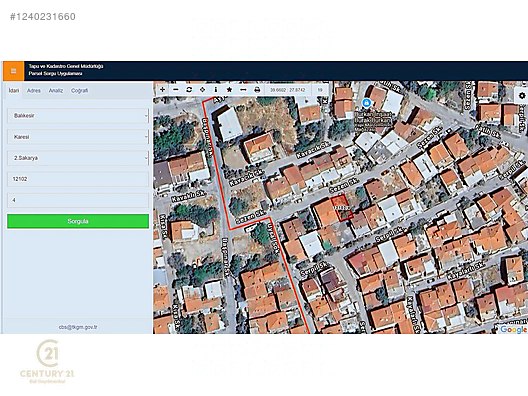Image resolution: width=528 pixels, height=396 pixels.
Task: Click the refresh map icon
Action: pos(189,90)
